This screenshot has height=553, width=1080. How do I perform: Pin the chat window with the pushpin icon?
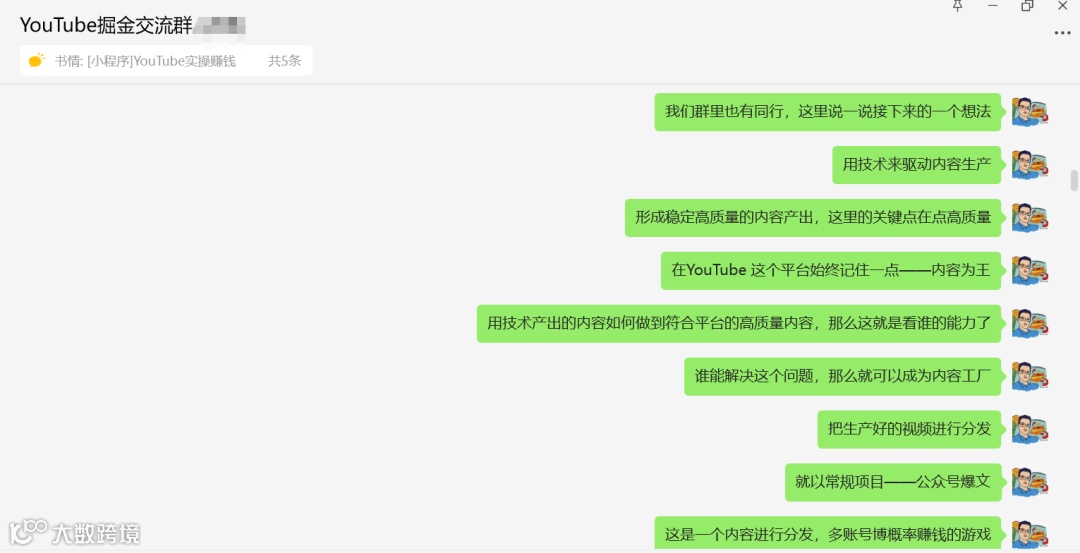(x=957, y=6)
